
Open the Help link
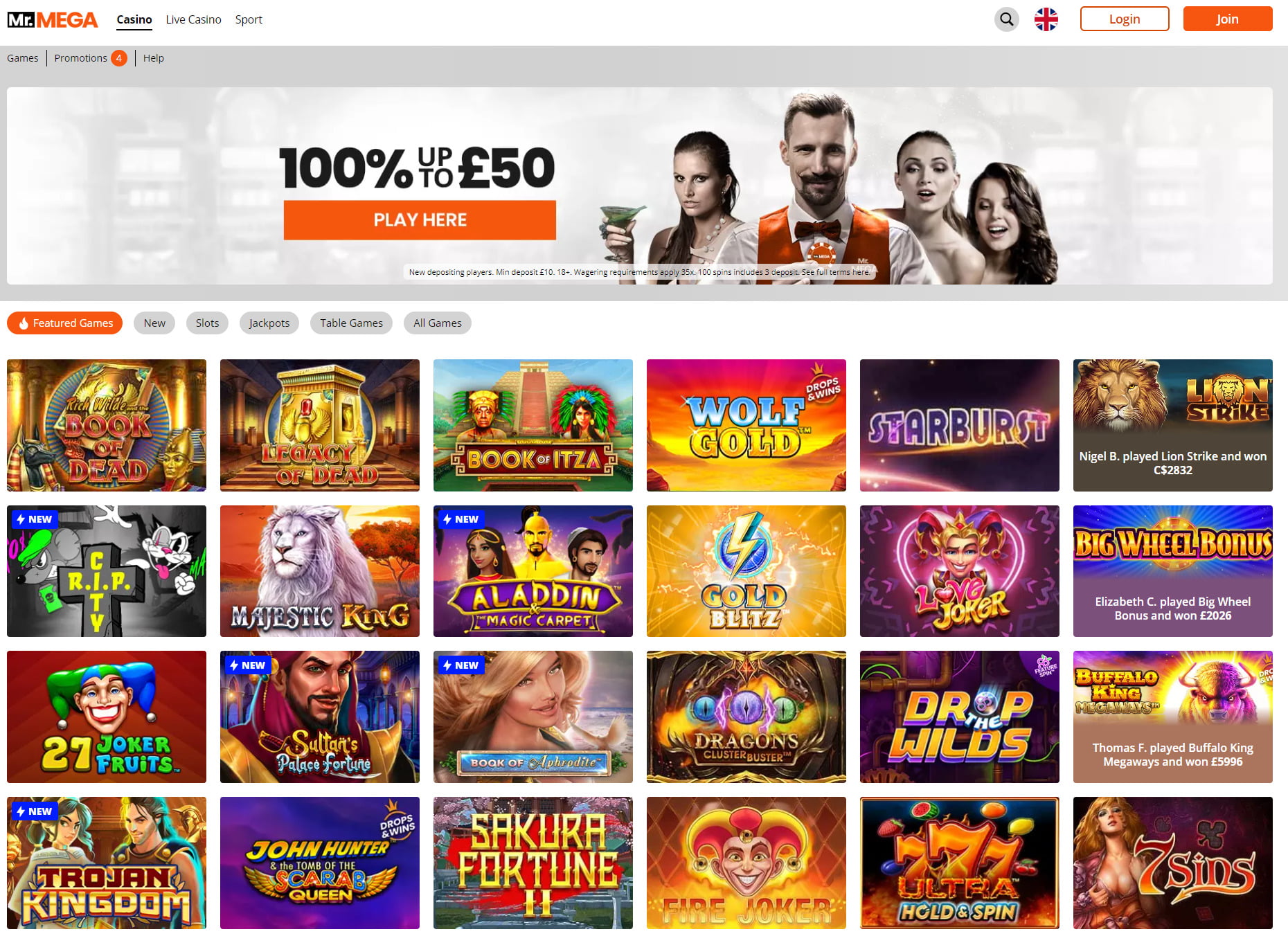point(154,58)
